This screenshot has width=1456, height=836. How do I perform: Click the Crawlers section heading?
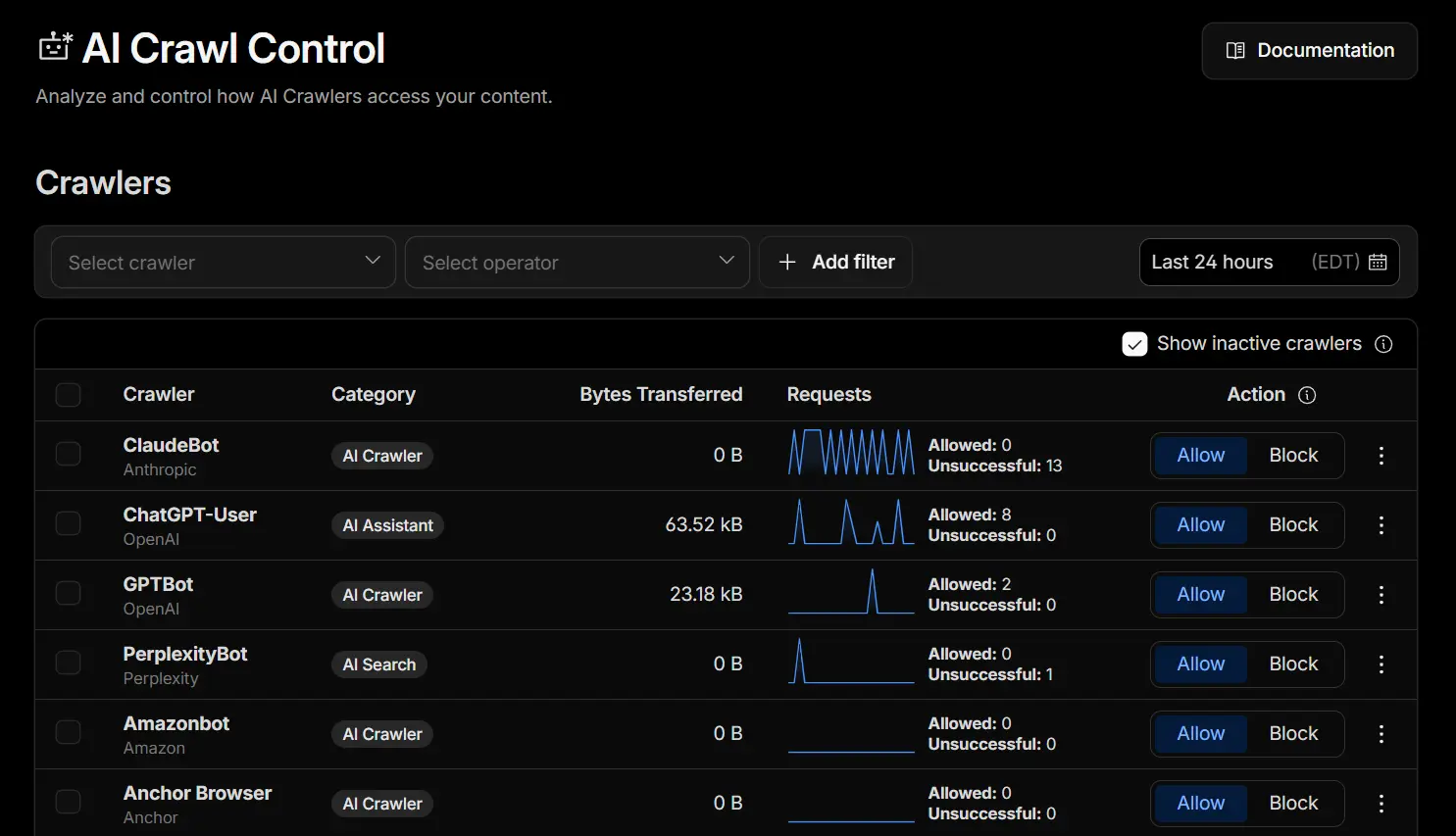click(x=103, y=183)
